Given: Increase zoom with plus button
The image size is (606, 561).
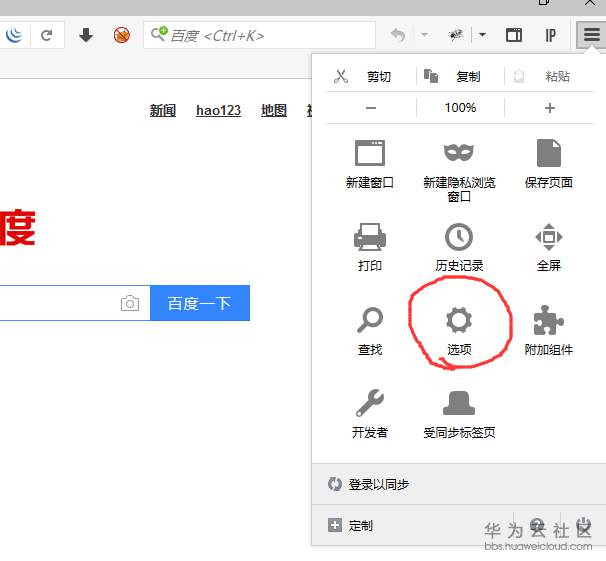Looking at the screenshot, I should [549, 108].
